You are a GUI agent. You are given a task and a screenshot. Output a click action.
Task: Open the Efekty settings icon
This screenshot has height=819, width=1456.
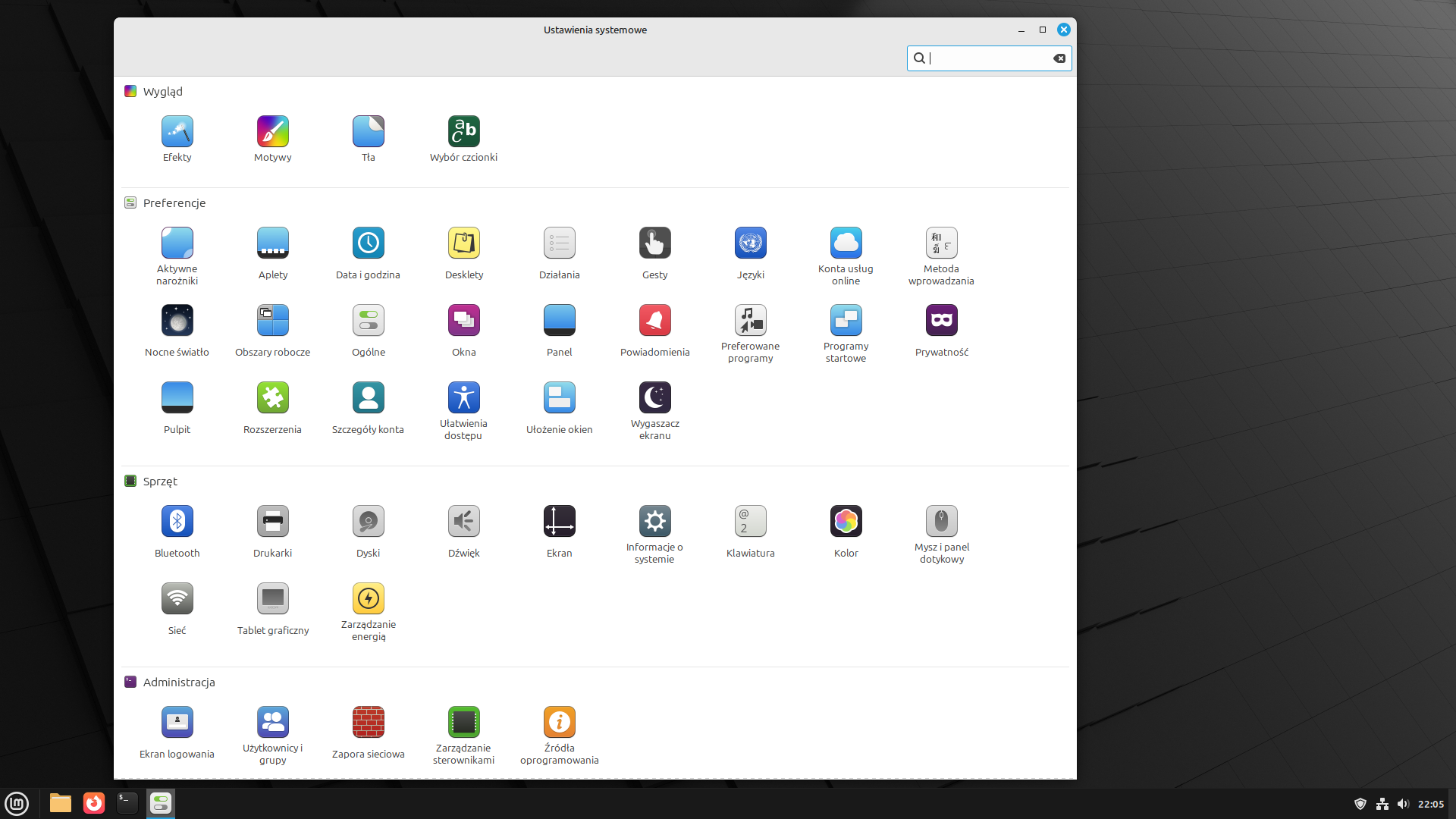pyautogui.click(x=177, y=132)
